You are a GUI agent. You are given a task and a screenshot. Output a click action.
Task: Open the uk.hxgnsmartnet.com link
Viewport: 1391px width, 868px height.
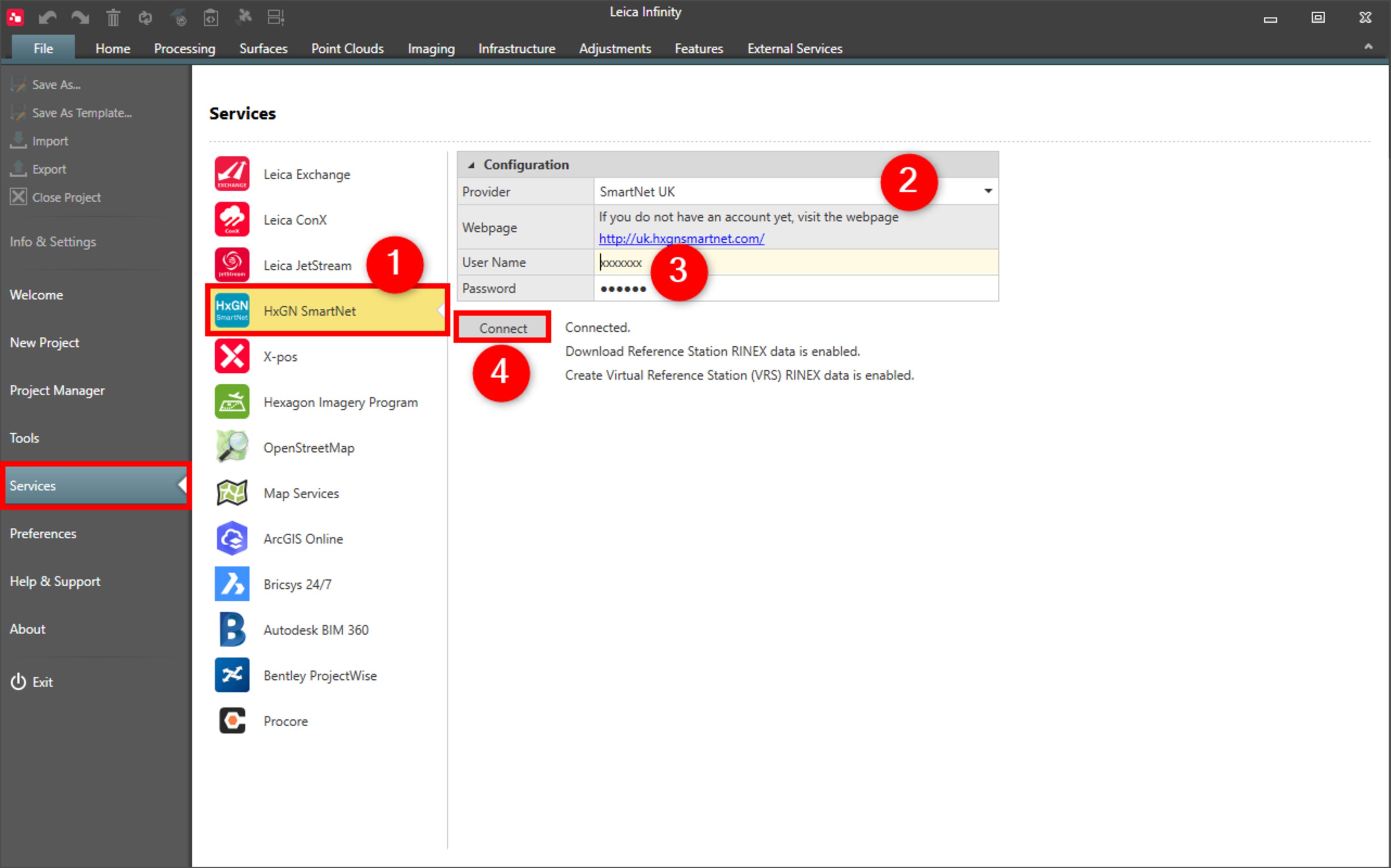click(681, 239)
